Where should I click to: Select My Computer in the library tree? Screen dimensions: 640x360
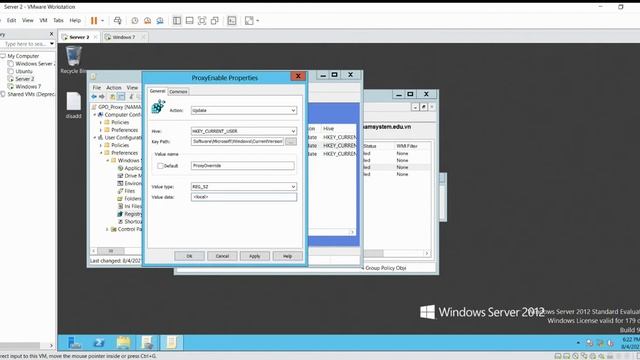(23, 56)
